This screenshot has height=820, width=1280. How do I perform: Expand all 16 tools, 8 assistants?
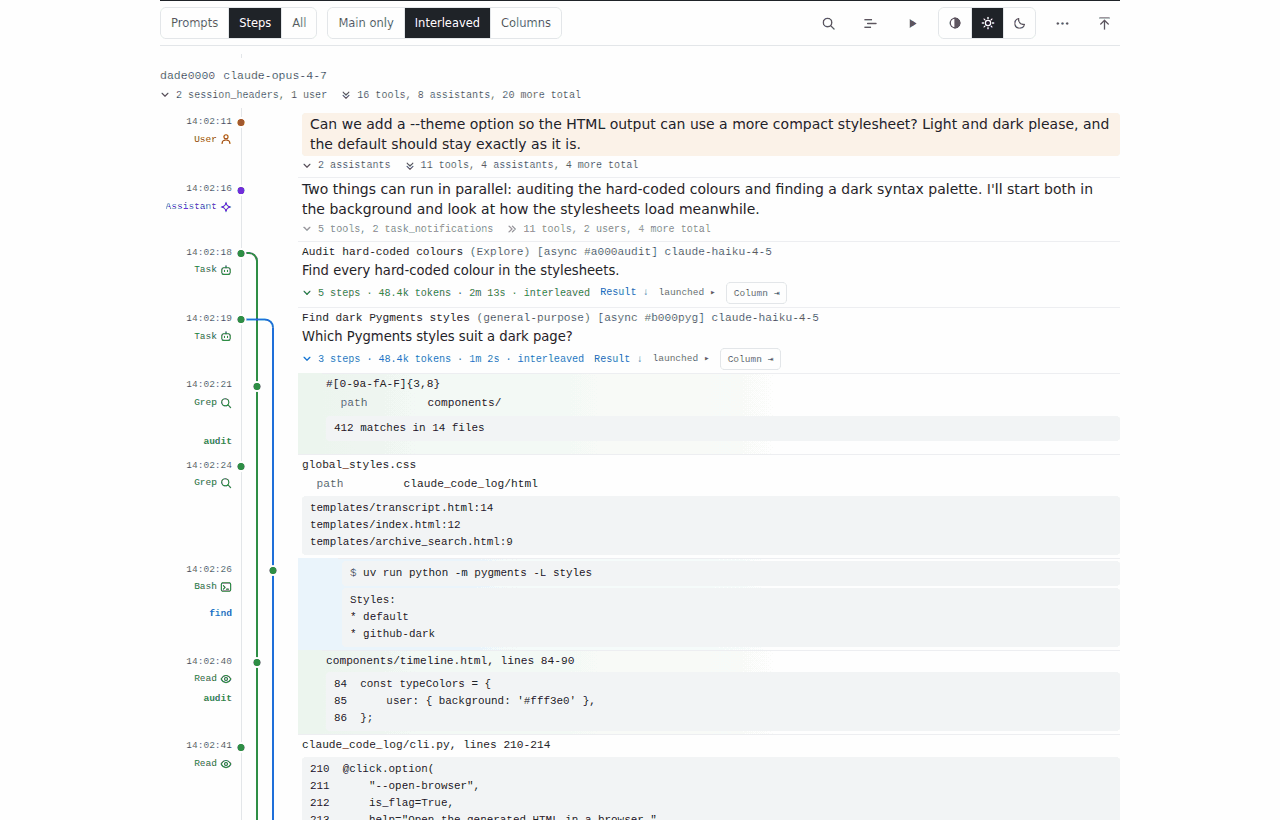[461, 95]
